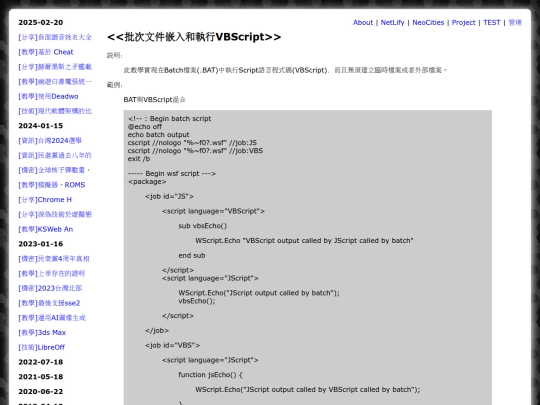Screen dimensions: 540x405
Task: Open the [教學]基於 Cheat article
Action: [46, 52]
